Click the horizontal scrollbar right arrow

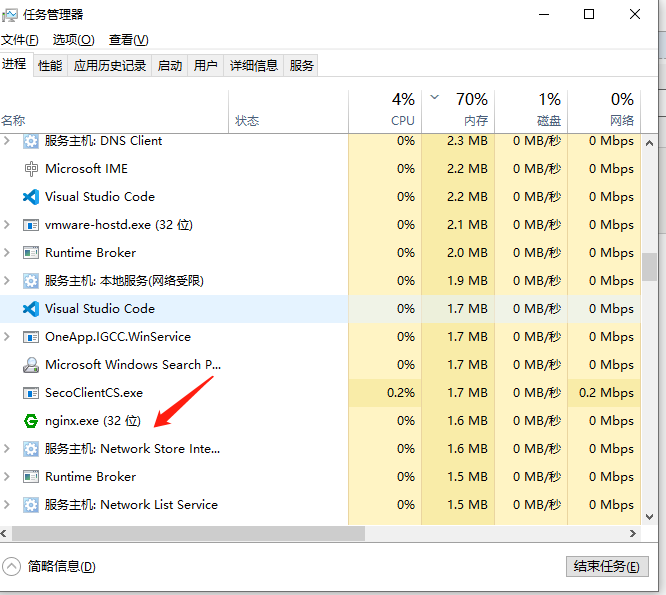[x=633, y=533]
